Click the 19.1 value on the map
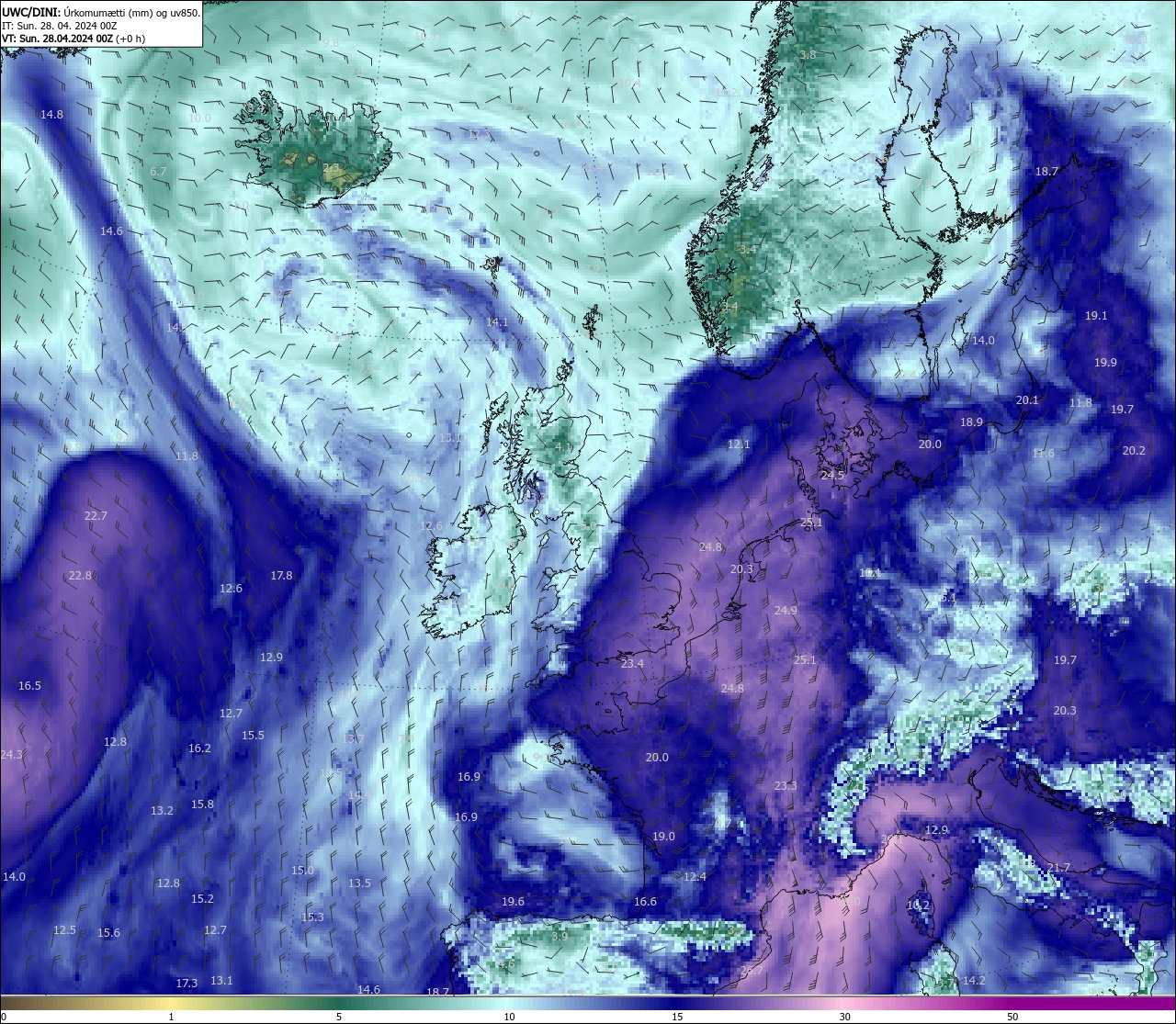Image resolution: width=1176 pixels, height=1024 pixels. (x=1096, y=316)
